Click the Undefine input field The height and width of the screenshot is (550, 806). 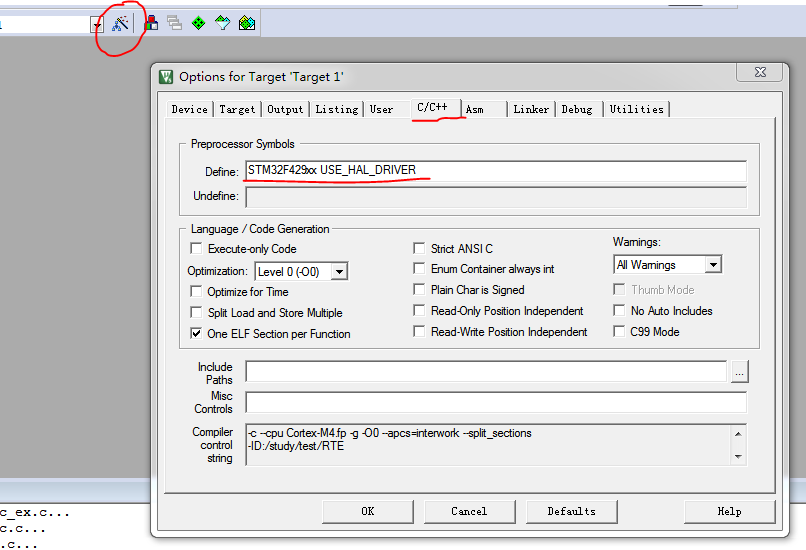point(496,197)
